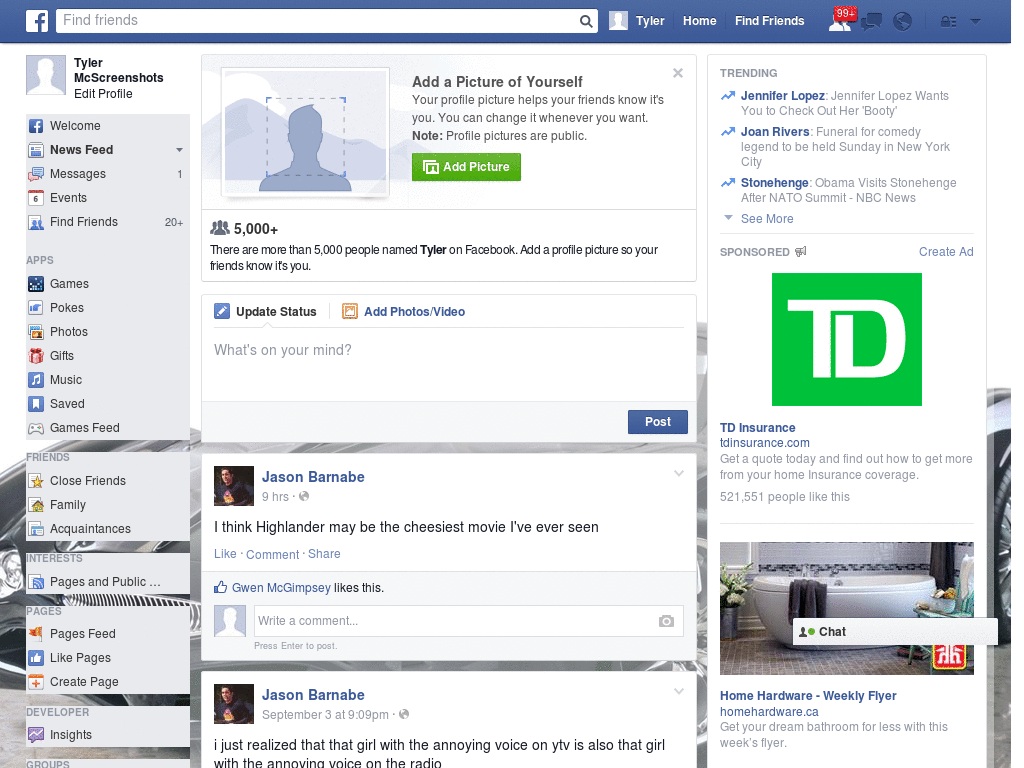Open Welcome in left sidebar
This screenshot has height=768, width=1024.
click(x=108, y=126)
